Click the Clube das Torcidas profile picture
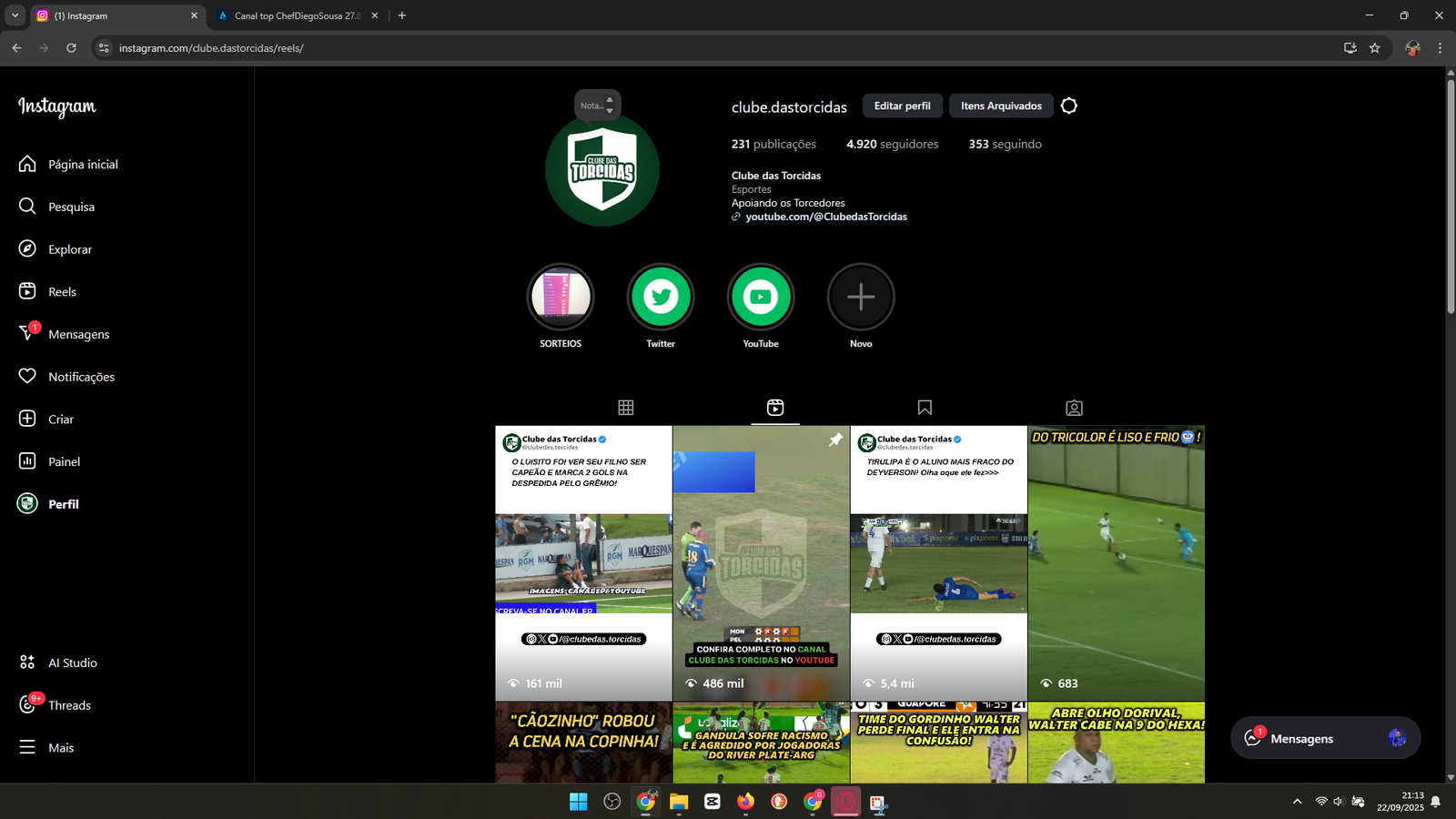Screen dimensions: 1456x819 (x=602, y=170)
